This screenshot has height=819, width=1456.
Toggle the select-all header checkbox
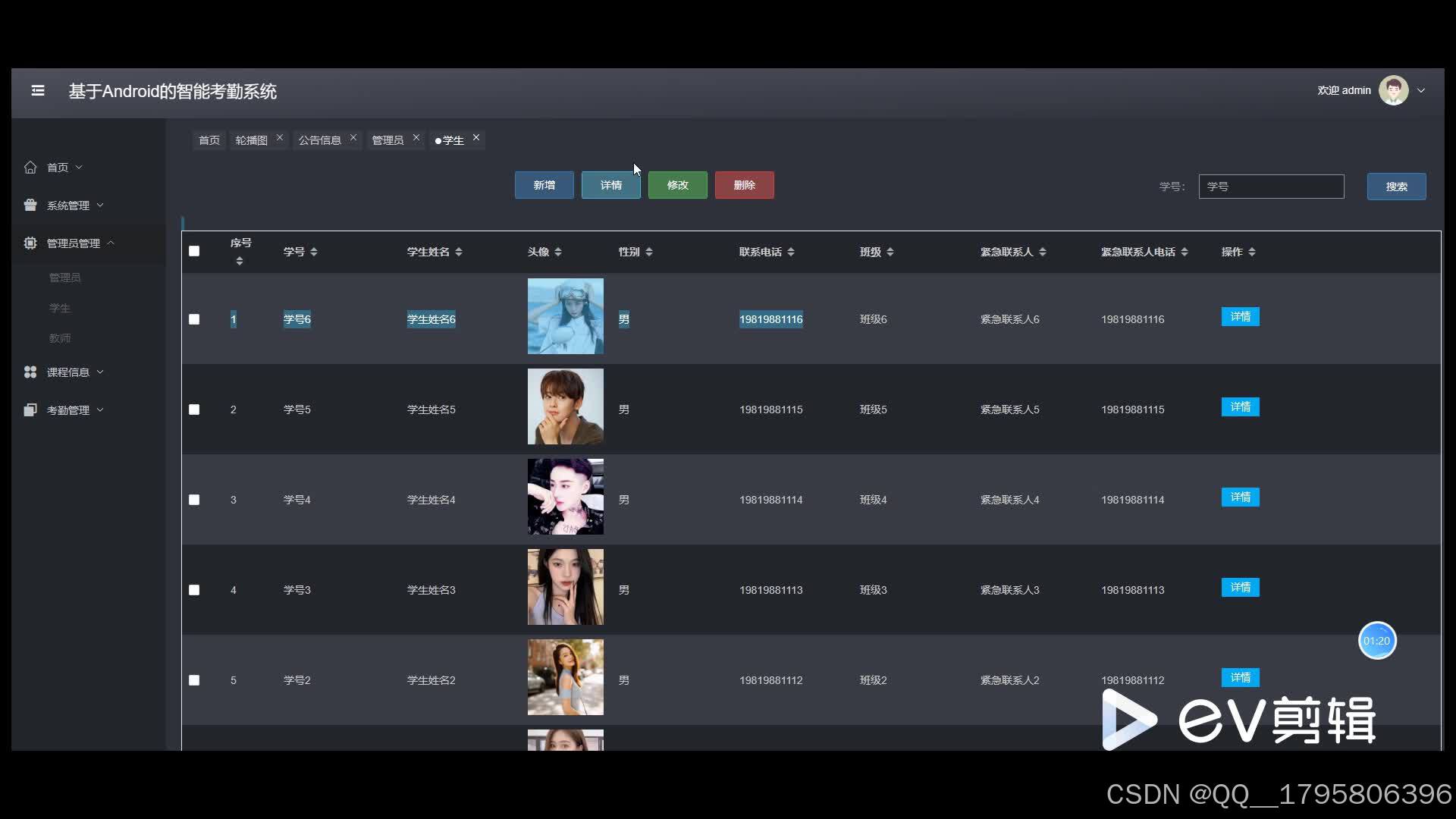pos(194,251)
